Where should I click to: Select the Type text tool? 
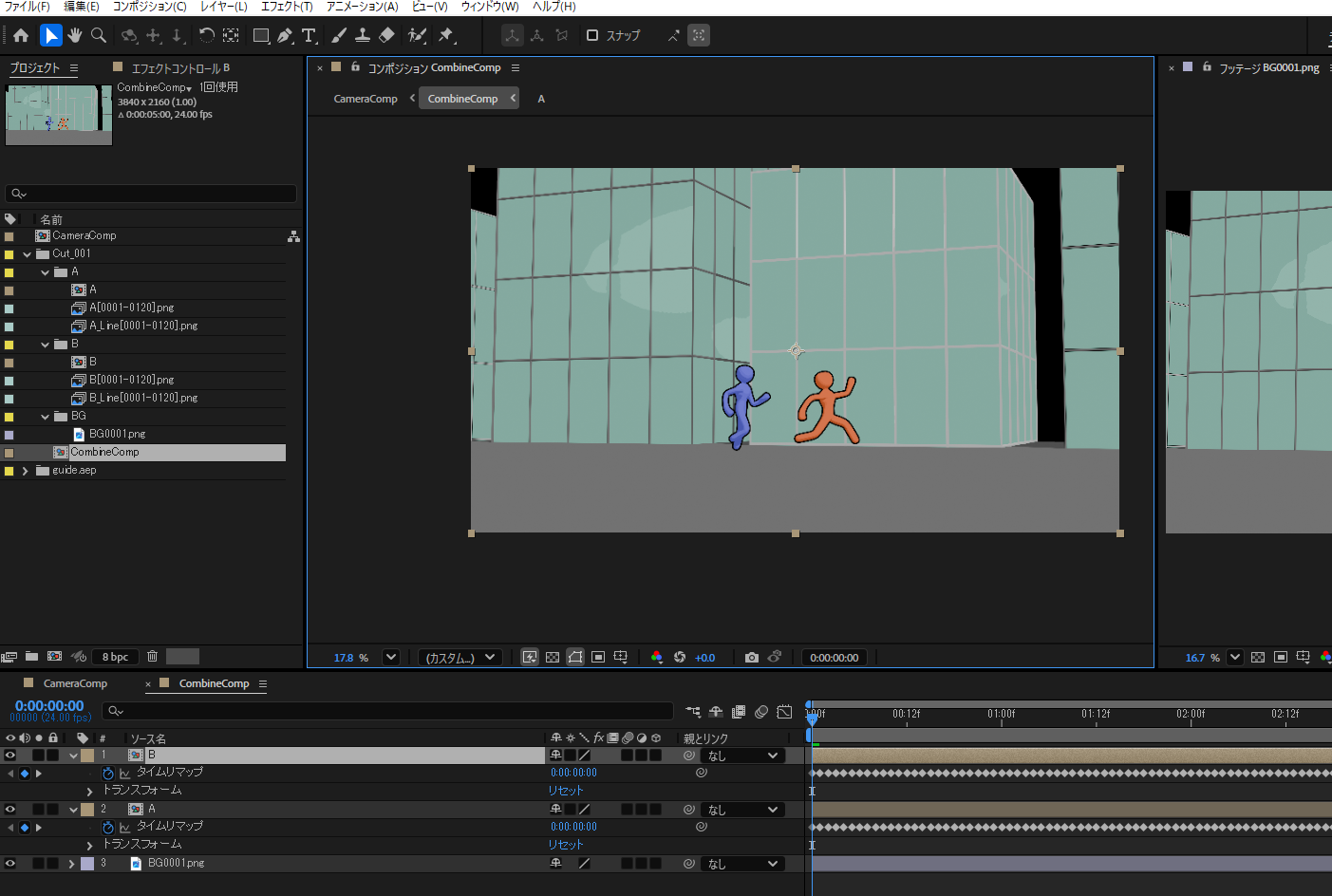tap(309, 36)
